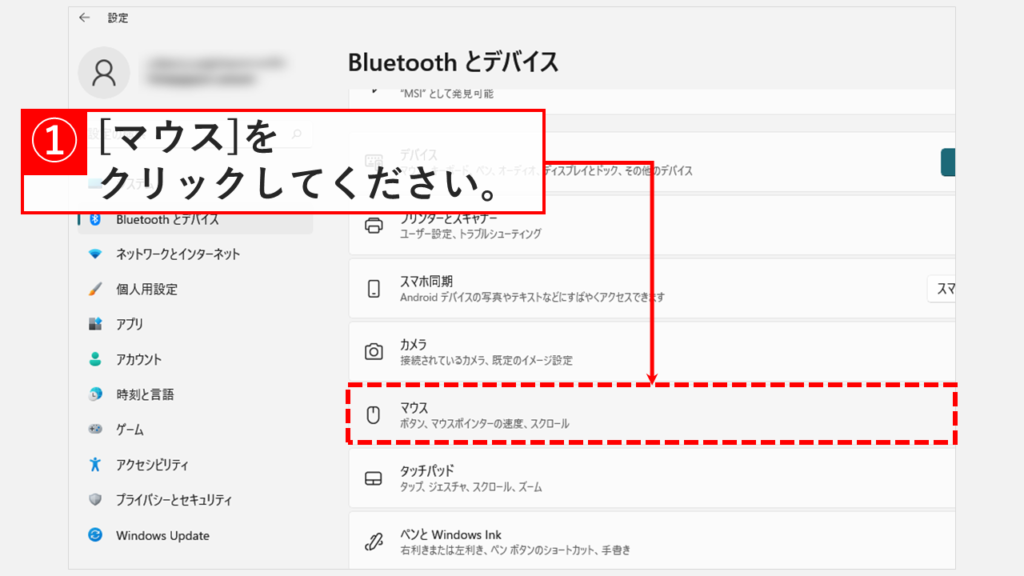Open the マウス settings row
Image resolution: width=1024 pixels, height=576 pixels.
pos(652,415)
